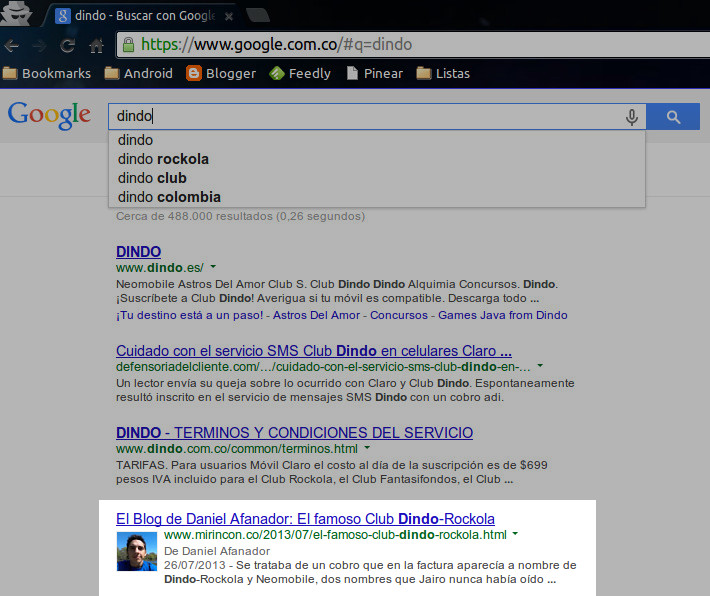The width and height of the screenshot is (710, 596).
Task: Click the Pinear bookmarklet
Action: (x=374, y=73)
